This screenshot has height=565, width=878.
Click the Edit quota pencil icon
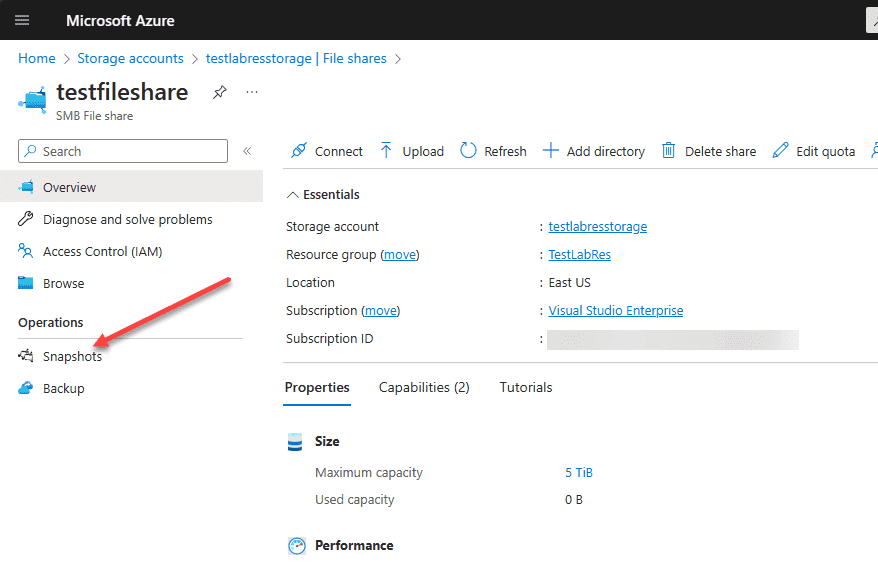(780, 150)
